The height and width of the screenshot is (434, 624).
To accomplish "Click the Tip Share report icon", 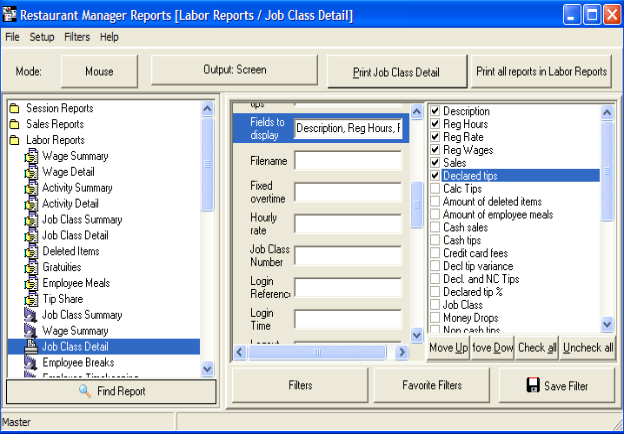I will point(31,300).
